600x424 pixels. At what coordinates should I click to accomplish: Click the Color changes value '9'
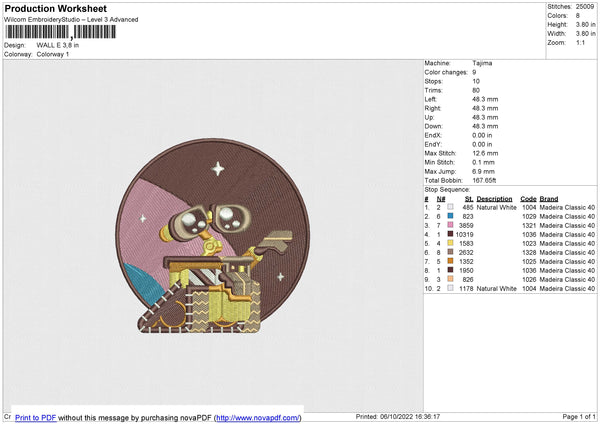tap(474, 72)
